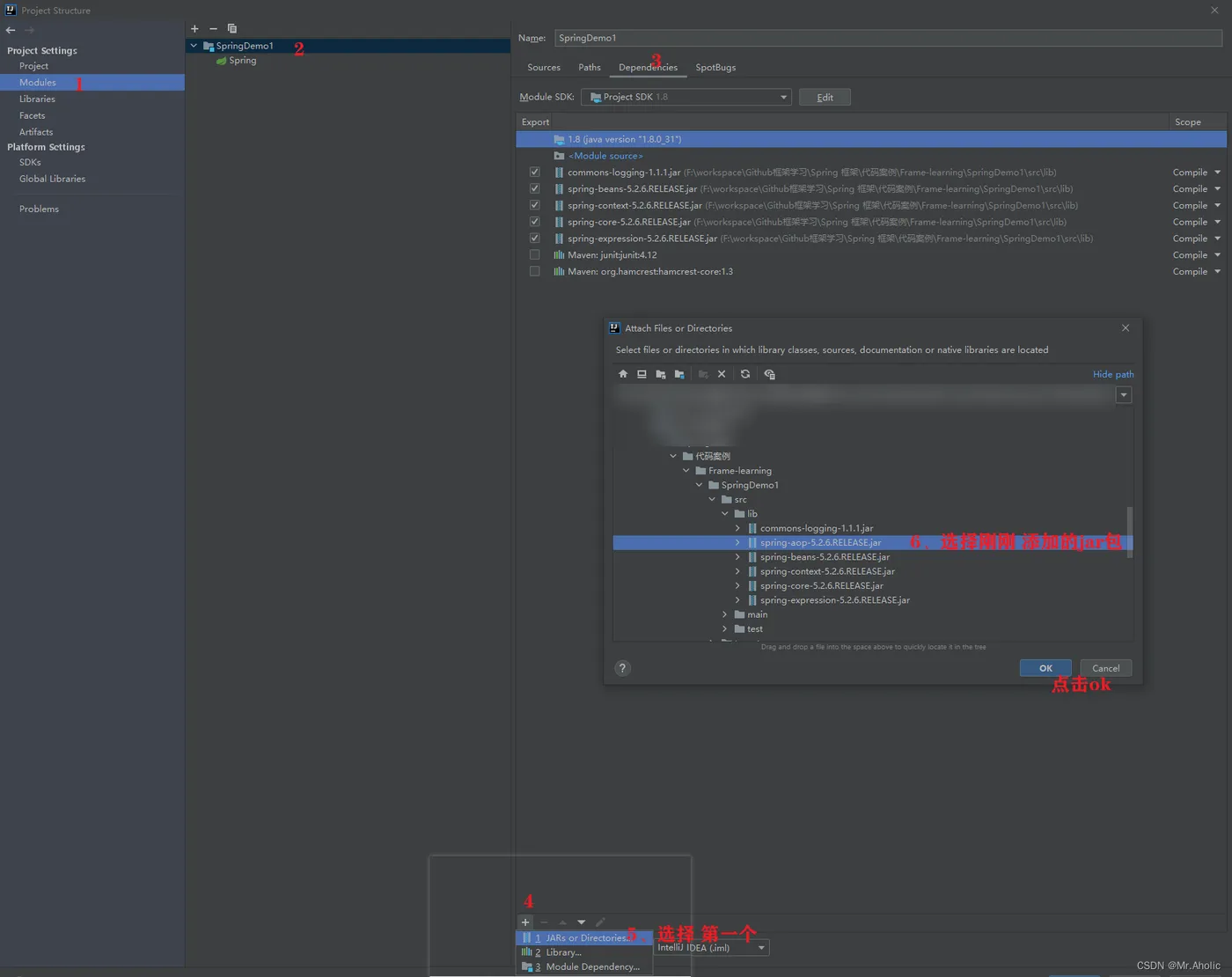
Task: Choose Module Dependency... from the popup menu
Action: [x=583, y=966]
